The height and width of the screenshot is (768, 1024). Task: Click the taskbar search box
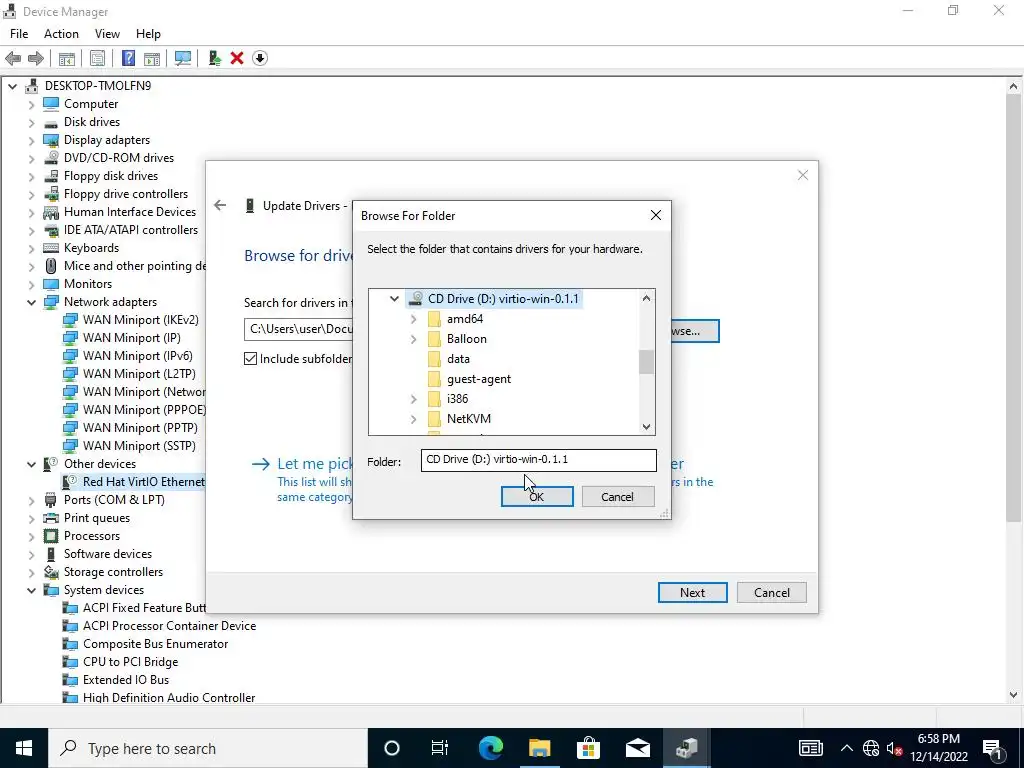tap(208, 748)
